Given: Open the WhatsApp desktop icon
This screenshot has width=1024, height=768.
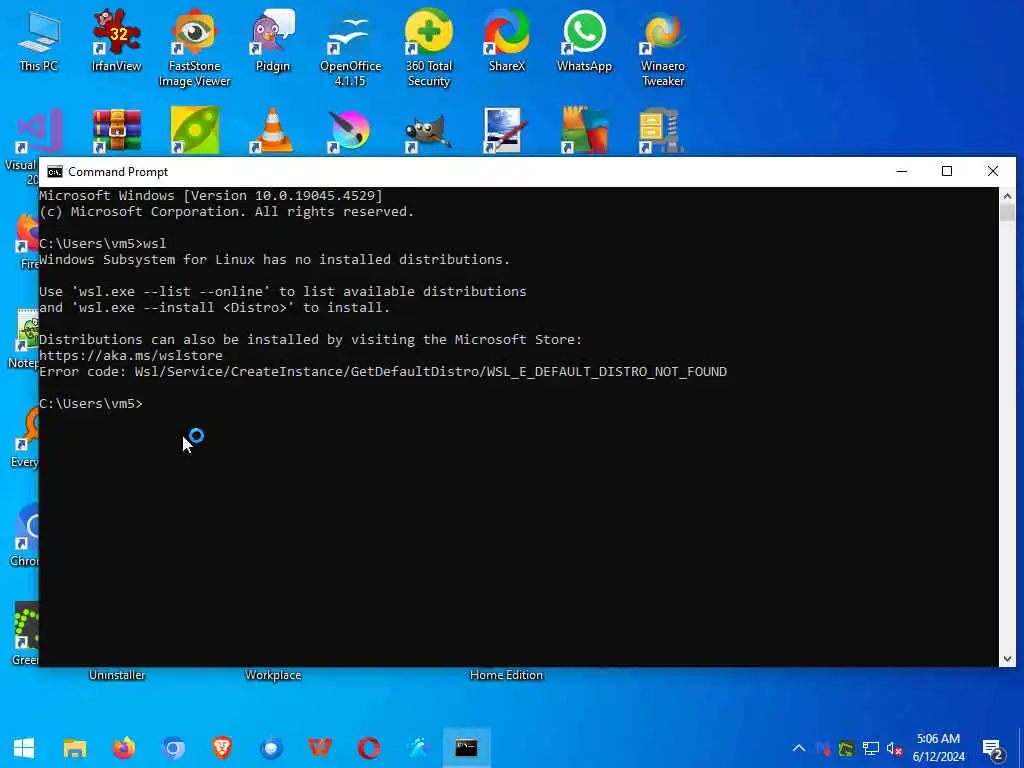Looking at the screenshot, I should pos(584,42).
